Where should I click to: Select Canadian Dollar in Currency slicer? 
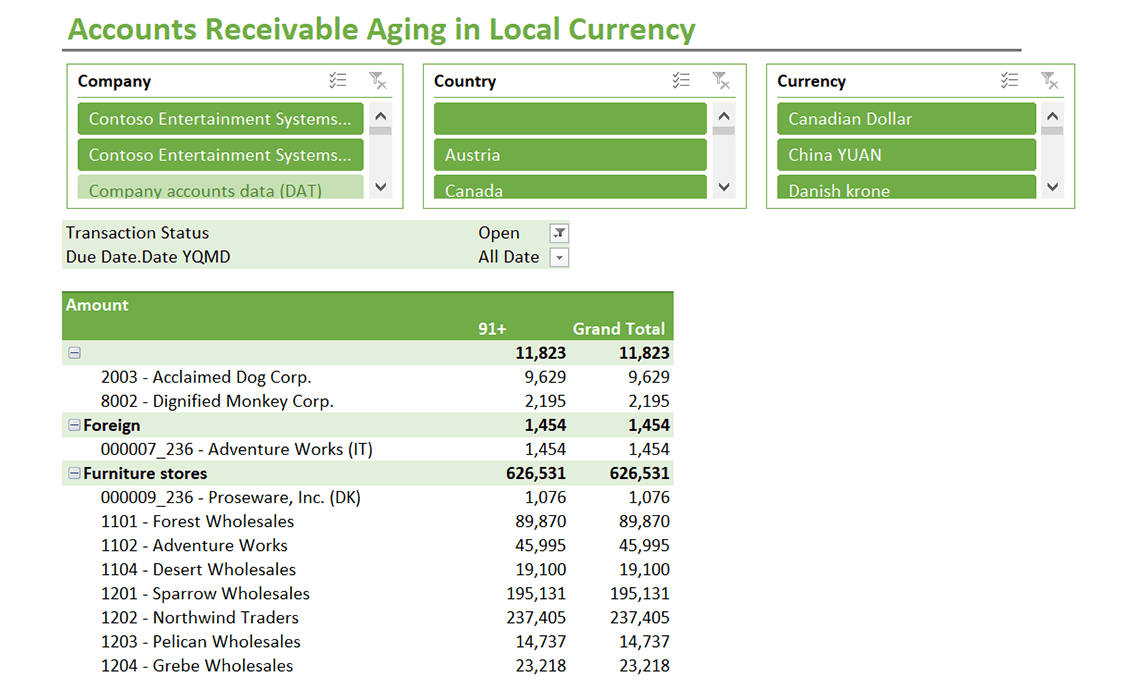coord(906,118)
